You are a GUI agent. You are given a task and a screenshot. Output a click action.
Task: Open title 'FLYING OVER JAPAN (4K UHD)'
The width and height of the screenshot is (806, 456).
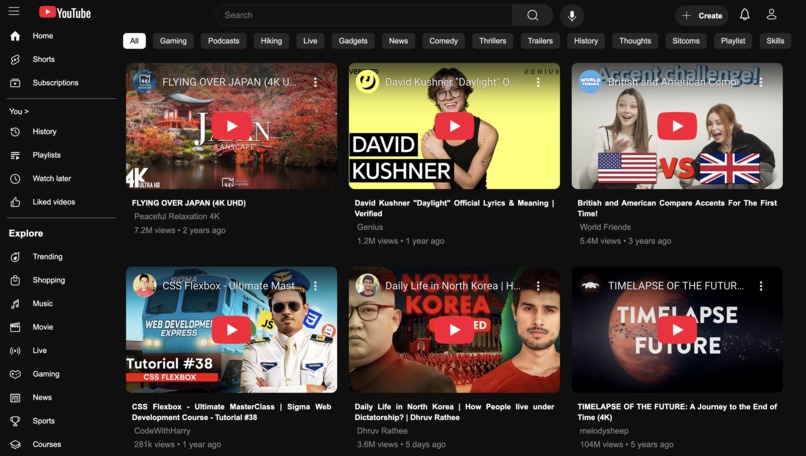pos(189,203)
